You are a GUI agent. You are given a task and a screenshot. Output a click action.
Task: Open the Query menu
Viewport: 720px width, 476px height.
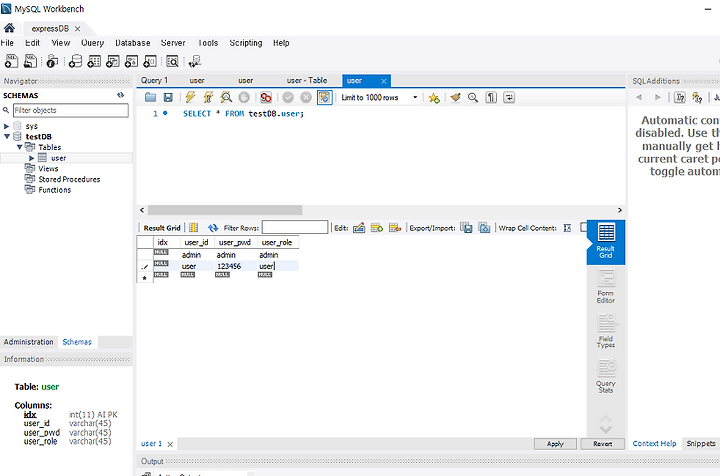92,43
